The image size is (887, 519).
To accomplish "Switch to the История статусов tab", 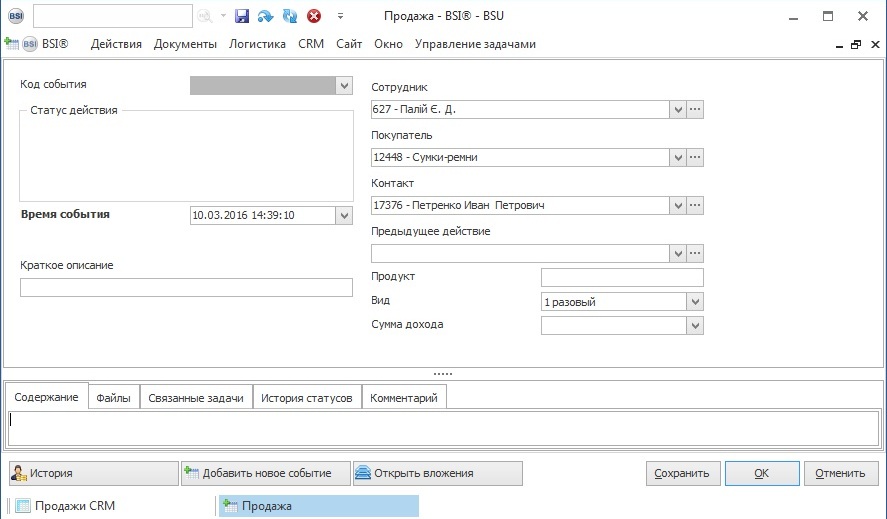I will coord(306,398).
